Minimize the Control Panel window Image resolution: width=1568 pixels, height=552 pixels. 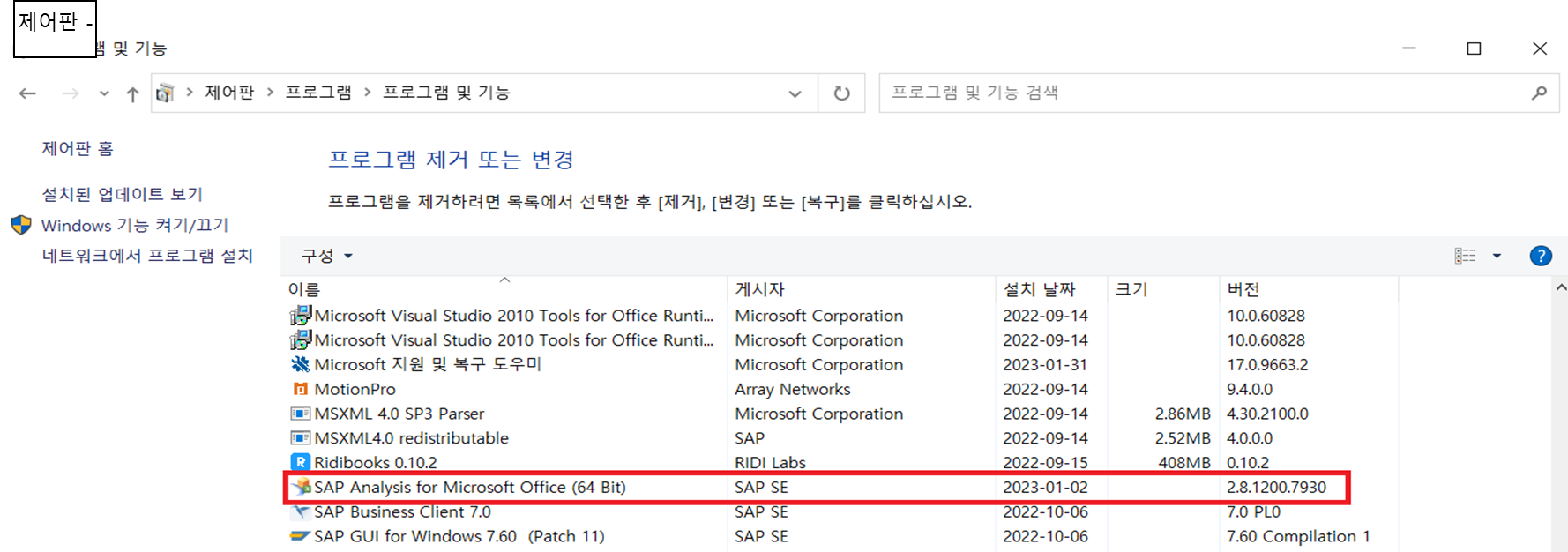point(1409,48)
